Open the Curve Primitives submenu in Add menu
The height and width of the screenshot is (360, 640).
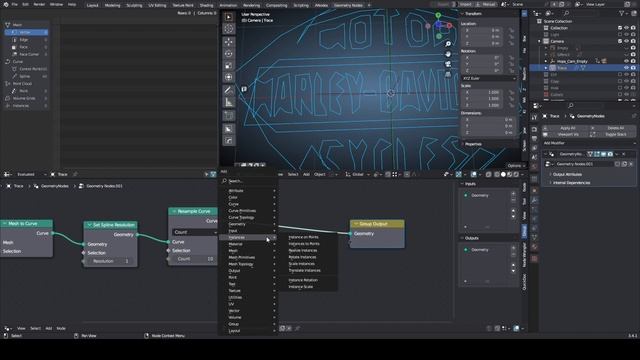(249, 211)
